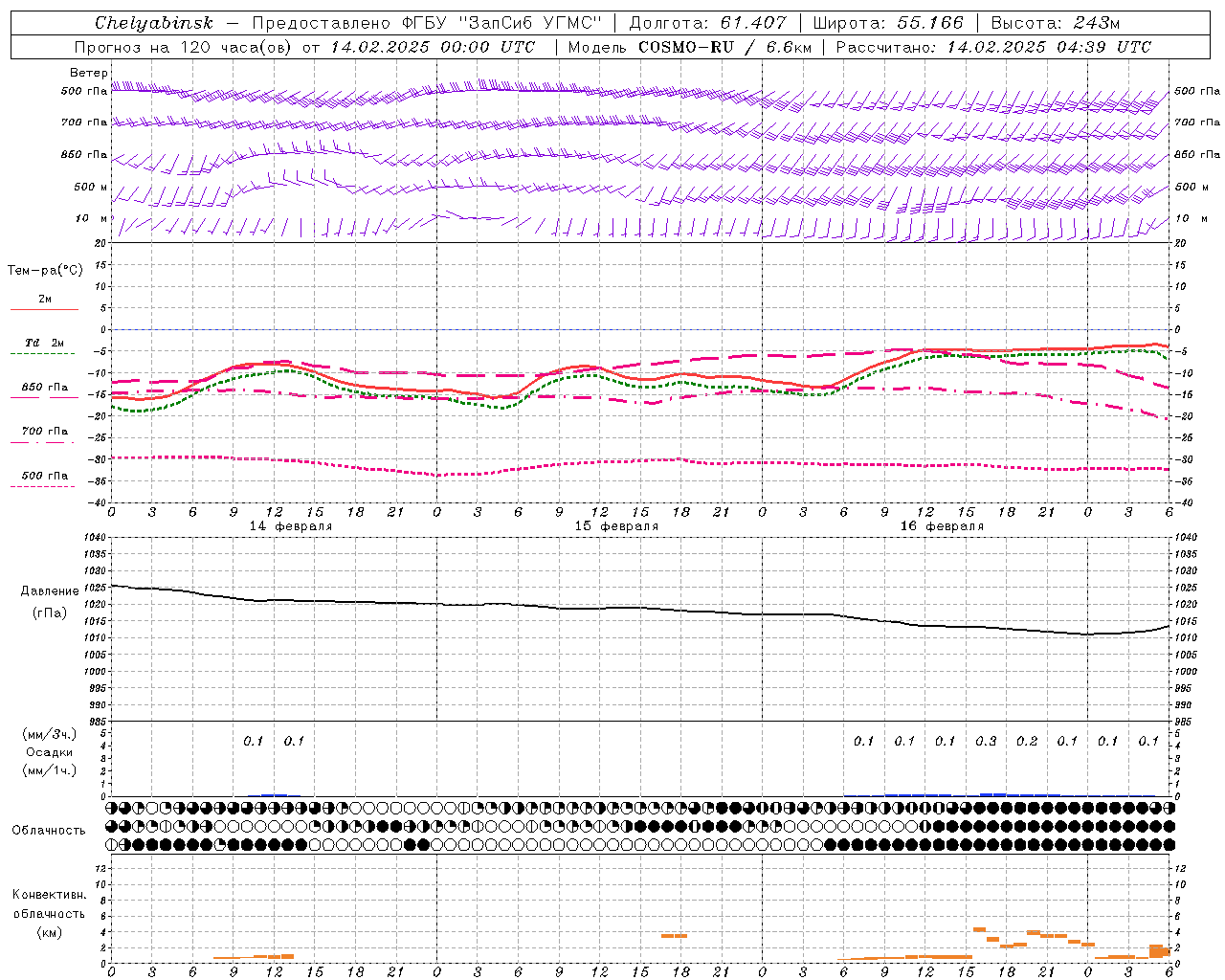
Task: Click the "0.2" precipitation amount value
Action: click(x=1027, y=741)
